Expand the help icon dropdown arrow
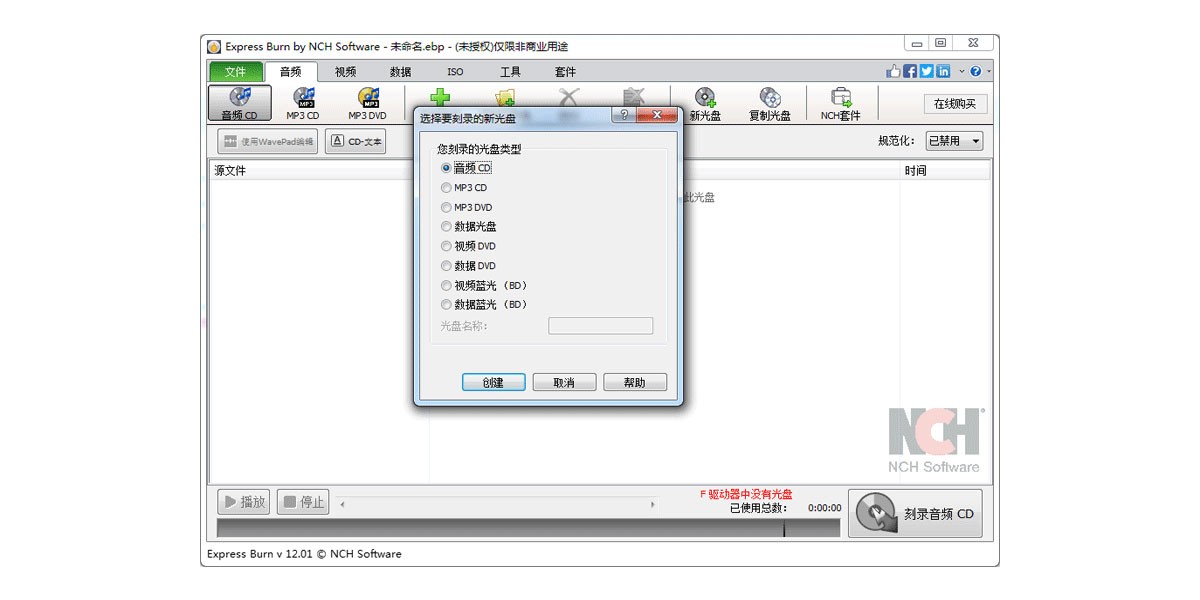 [989, 72]
